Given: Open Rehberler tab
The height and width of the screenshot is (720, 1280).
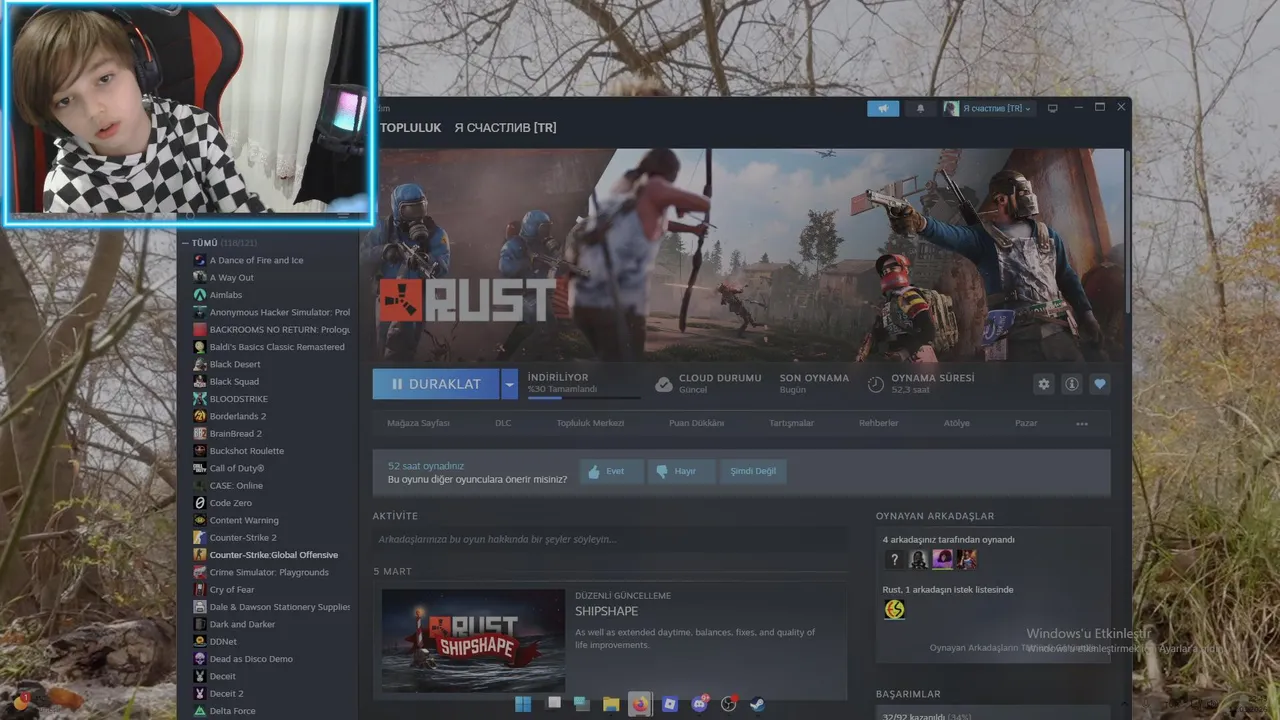Looking at the screenshot, I should pyautogui.click(x=879, y=423).
